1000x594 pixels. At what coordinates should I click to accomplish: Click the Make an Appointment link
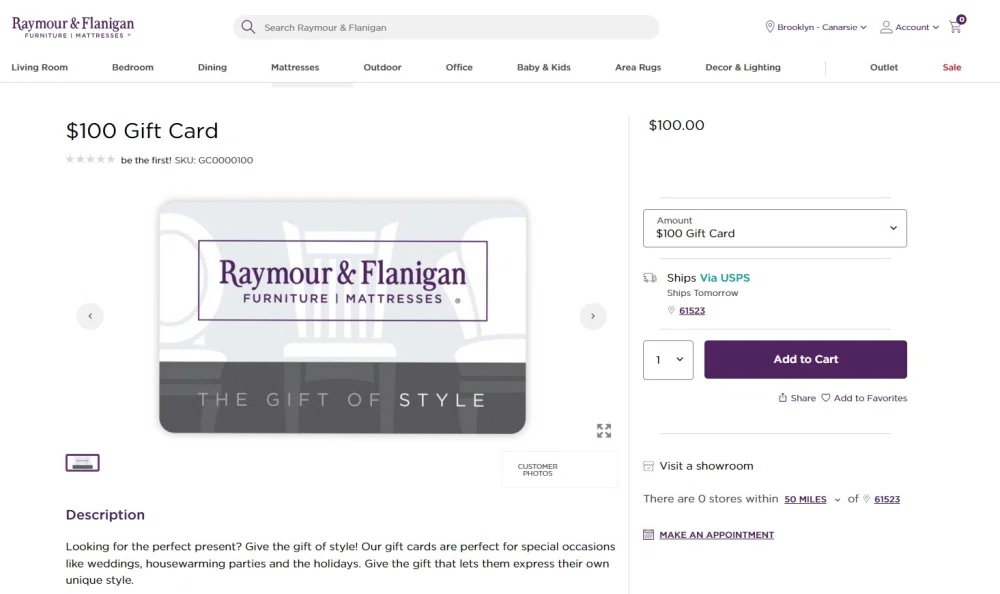[x=716, y=535]
